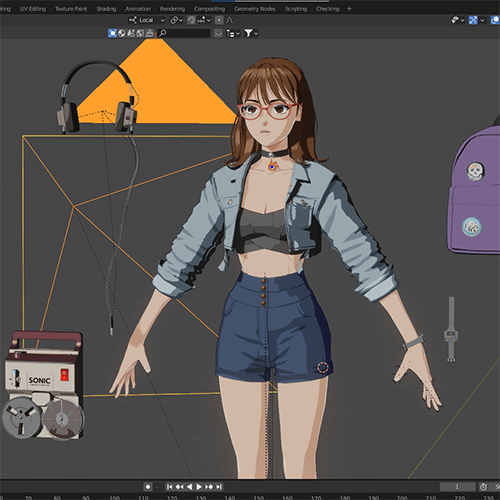Toggle proportional editing circle icon
This screenshot has width=500, height=500.
[x=219, y=20]
